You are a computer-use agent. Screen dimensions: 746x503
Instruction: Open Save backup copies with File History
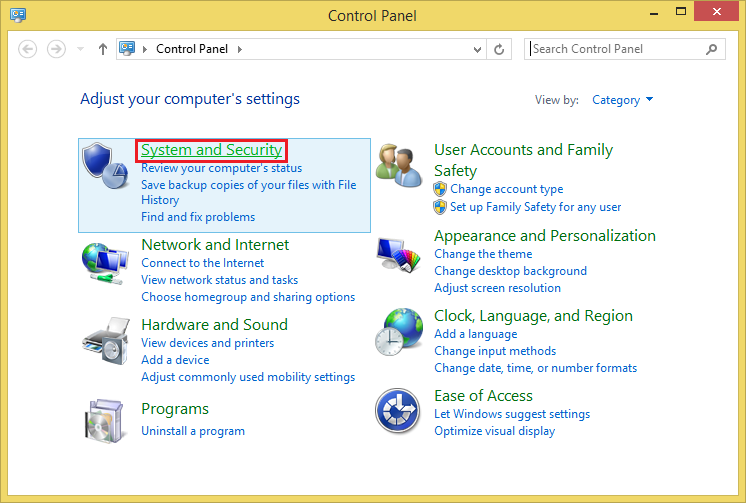248,192
